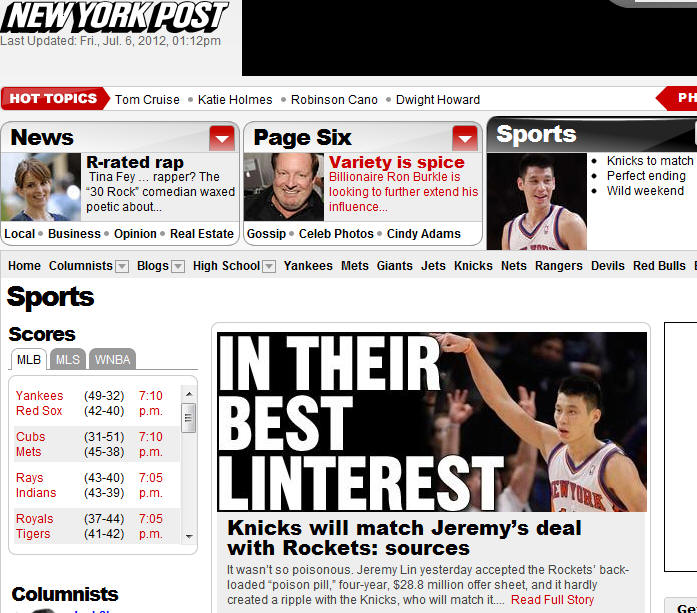Go to Red Bulls team page
This screenshot has width=697, height=613.
pos(659,266)
